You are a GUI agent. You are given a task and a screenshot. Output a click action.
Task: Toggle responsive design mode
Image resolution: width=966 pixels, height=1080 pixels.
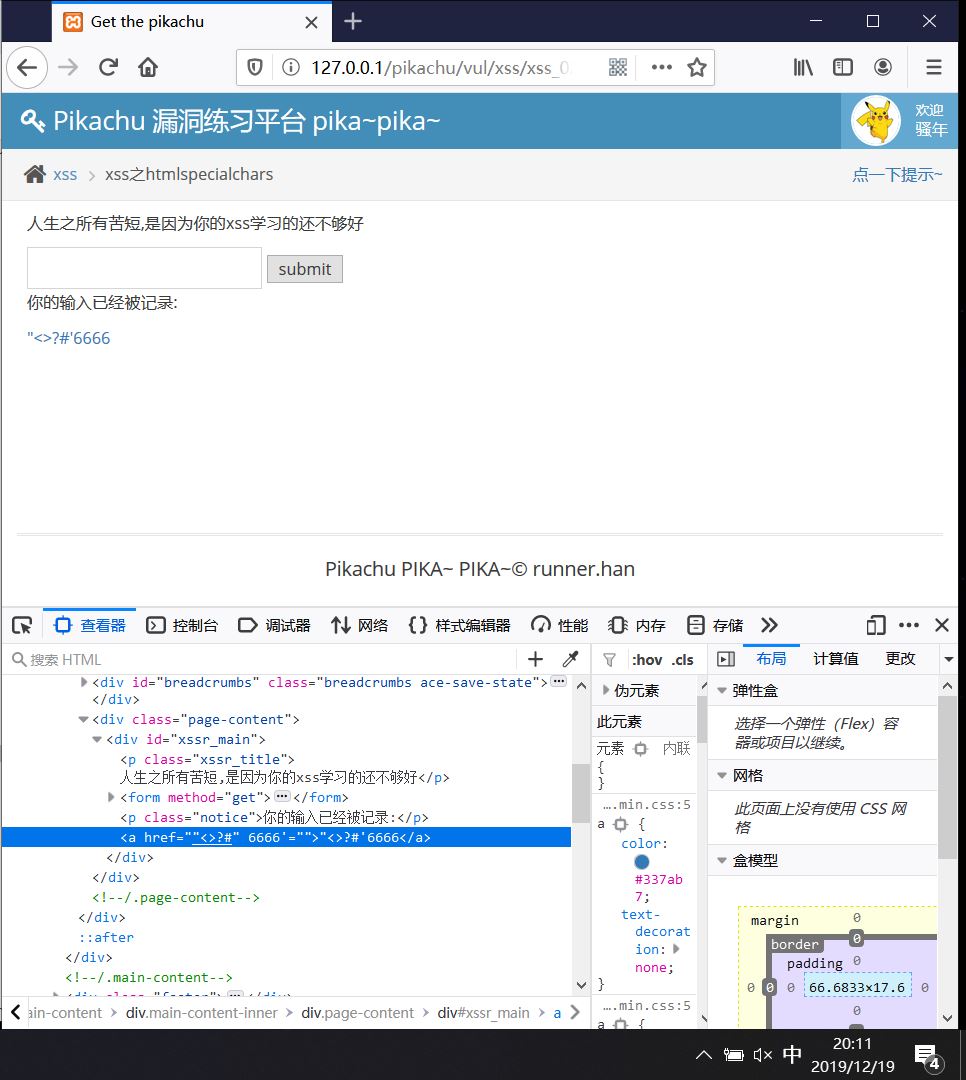click(x=876, y=625)
